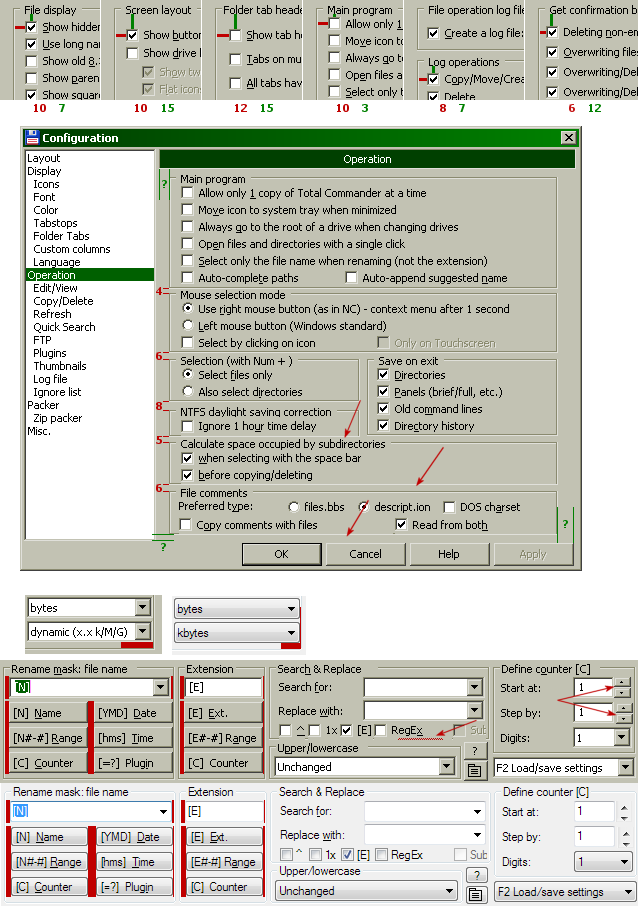This screenshot has height=906, width=638.
Task: Uncheck before copying/deleting
Action: point(187,475)
